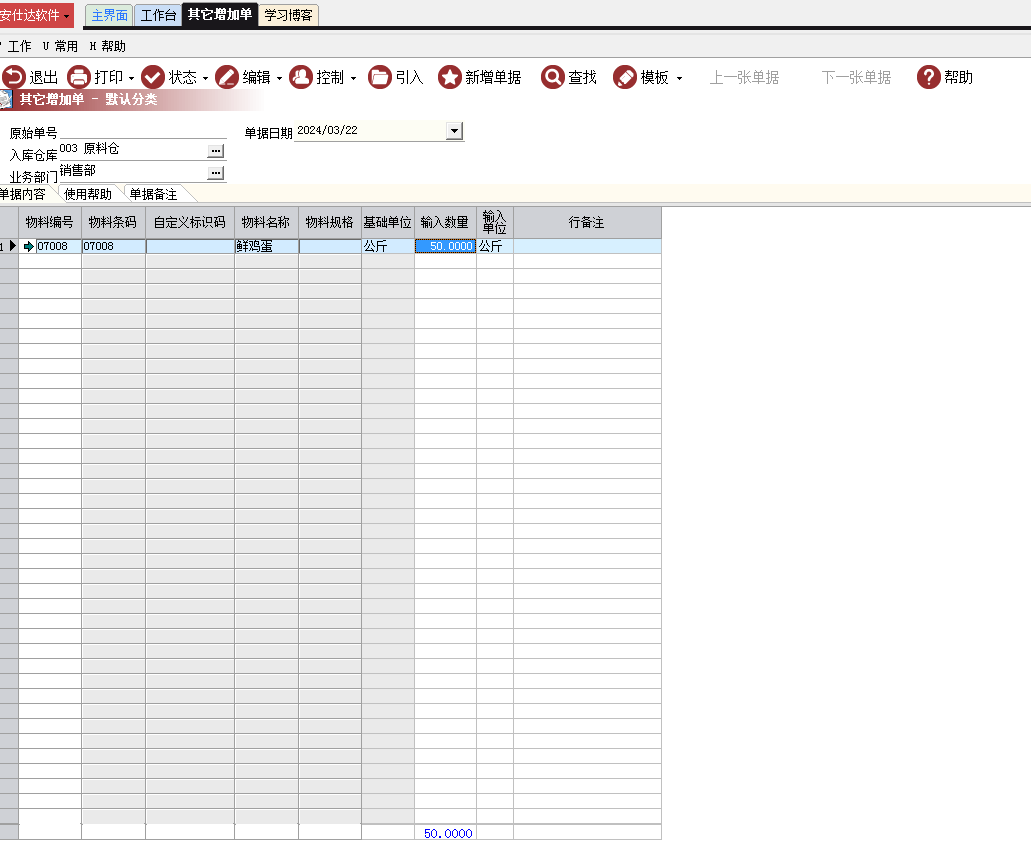Click the 上一张单据 button

[x=744, y=78]
